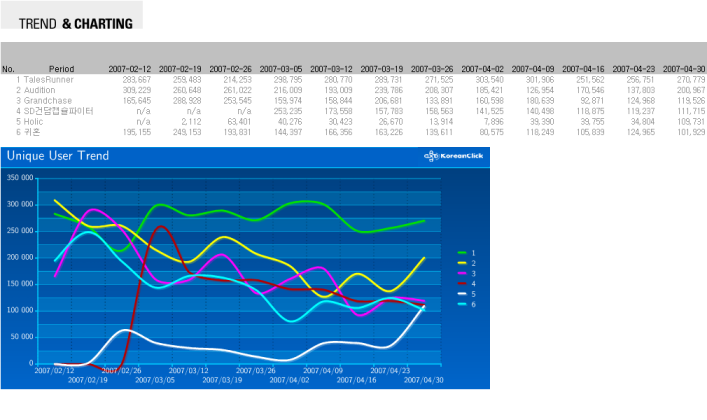Viewport: 707px width, 420px height.
Task: Select the 2007-04-02 column header
Action: (482, 69)
